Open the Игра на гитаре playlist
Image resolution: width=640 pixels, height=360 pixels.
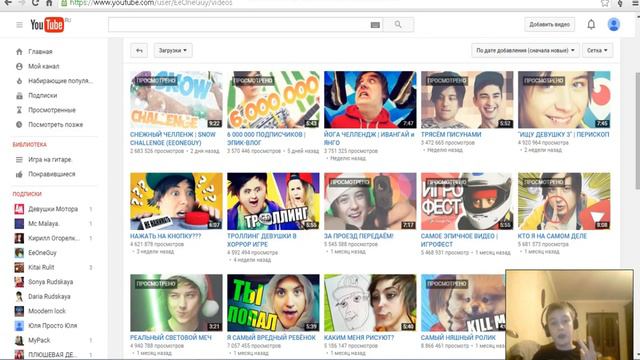coord(50,160)
